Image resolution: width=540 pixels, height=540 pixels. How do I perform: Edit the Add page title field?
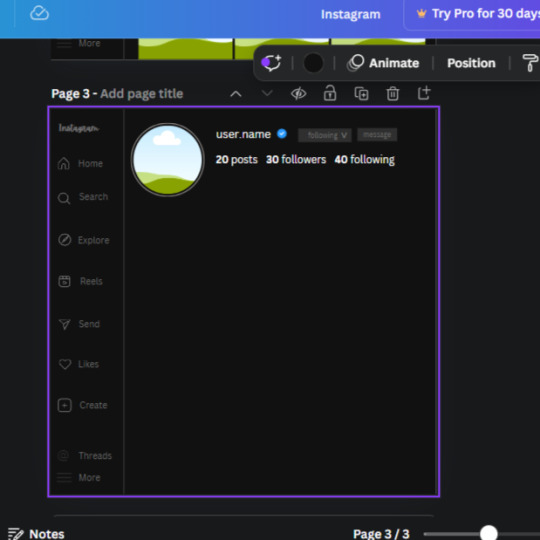(142, 94)
